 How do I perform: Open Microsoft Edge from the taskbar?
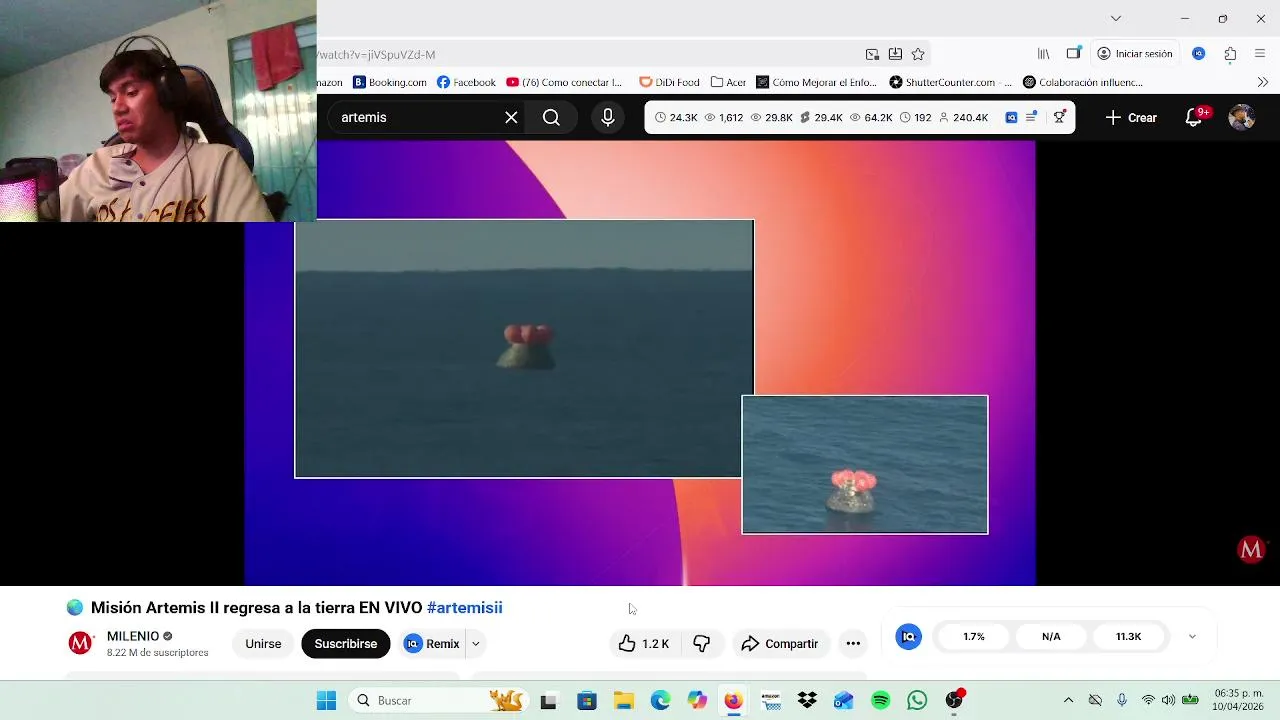[660, 701]
